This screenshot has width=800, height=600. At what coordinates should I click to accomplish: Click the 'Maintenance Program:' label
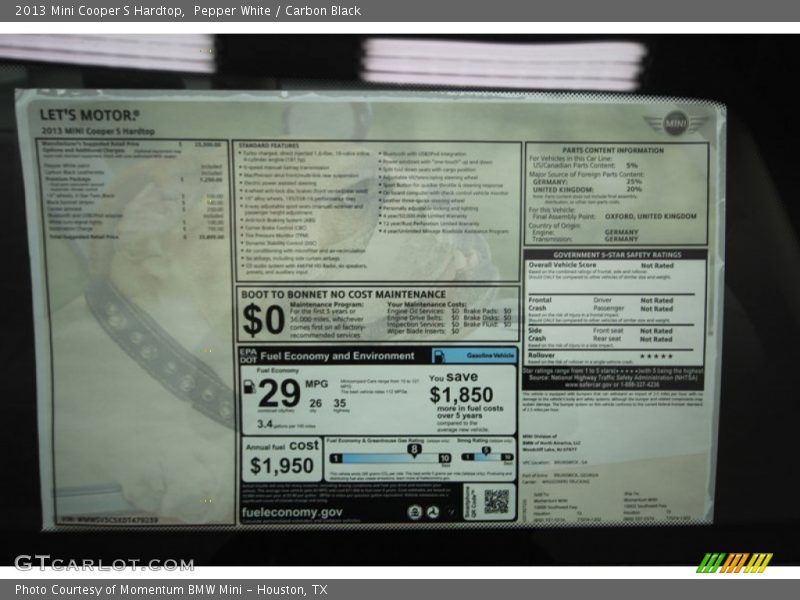(x=327, y=304)
